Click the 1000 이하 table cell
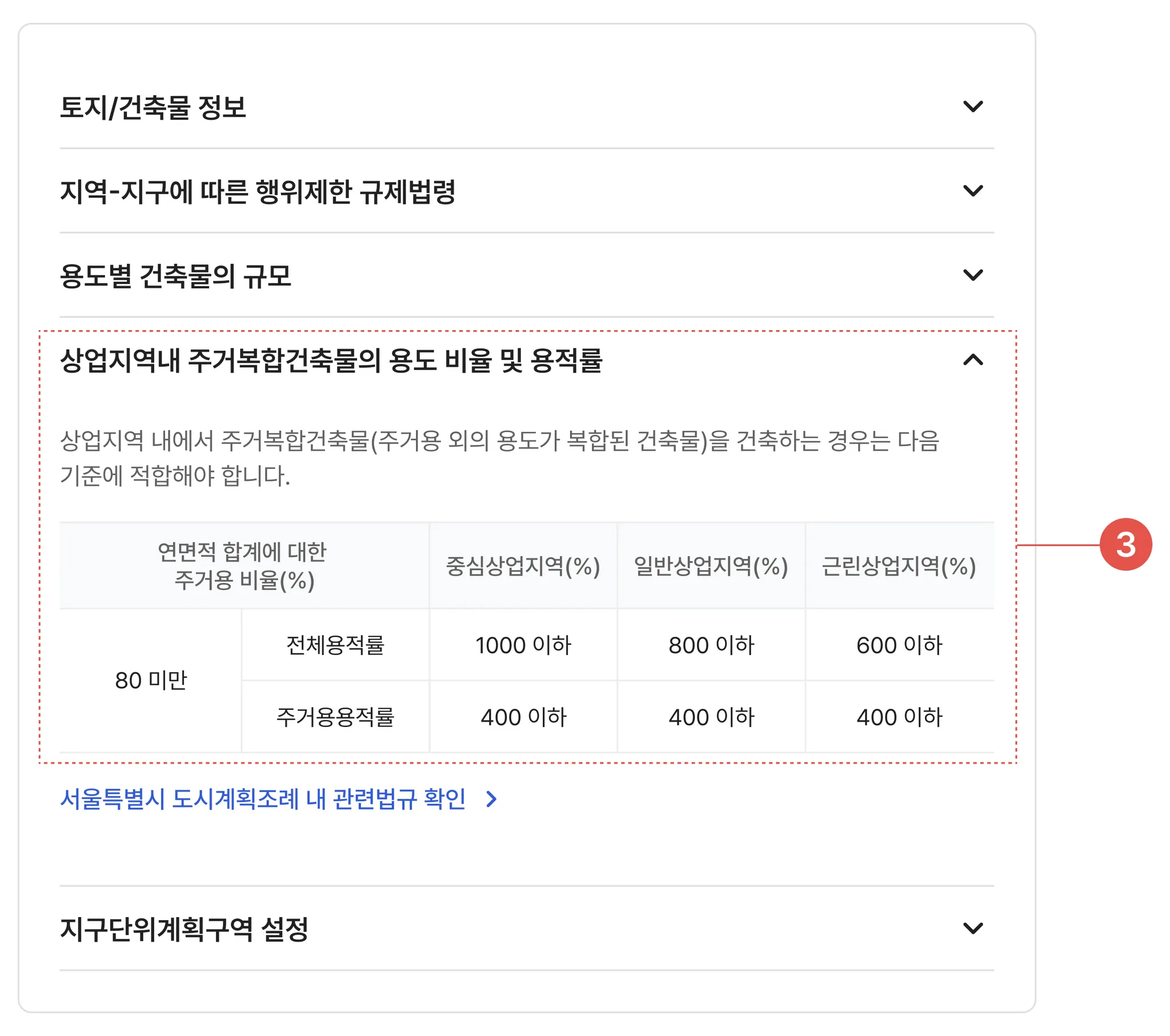The width and height of the screenshot is (1170, 1036). 523,645
